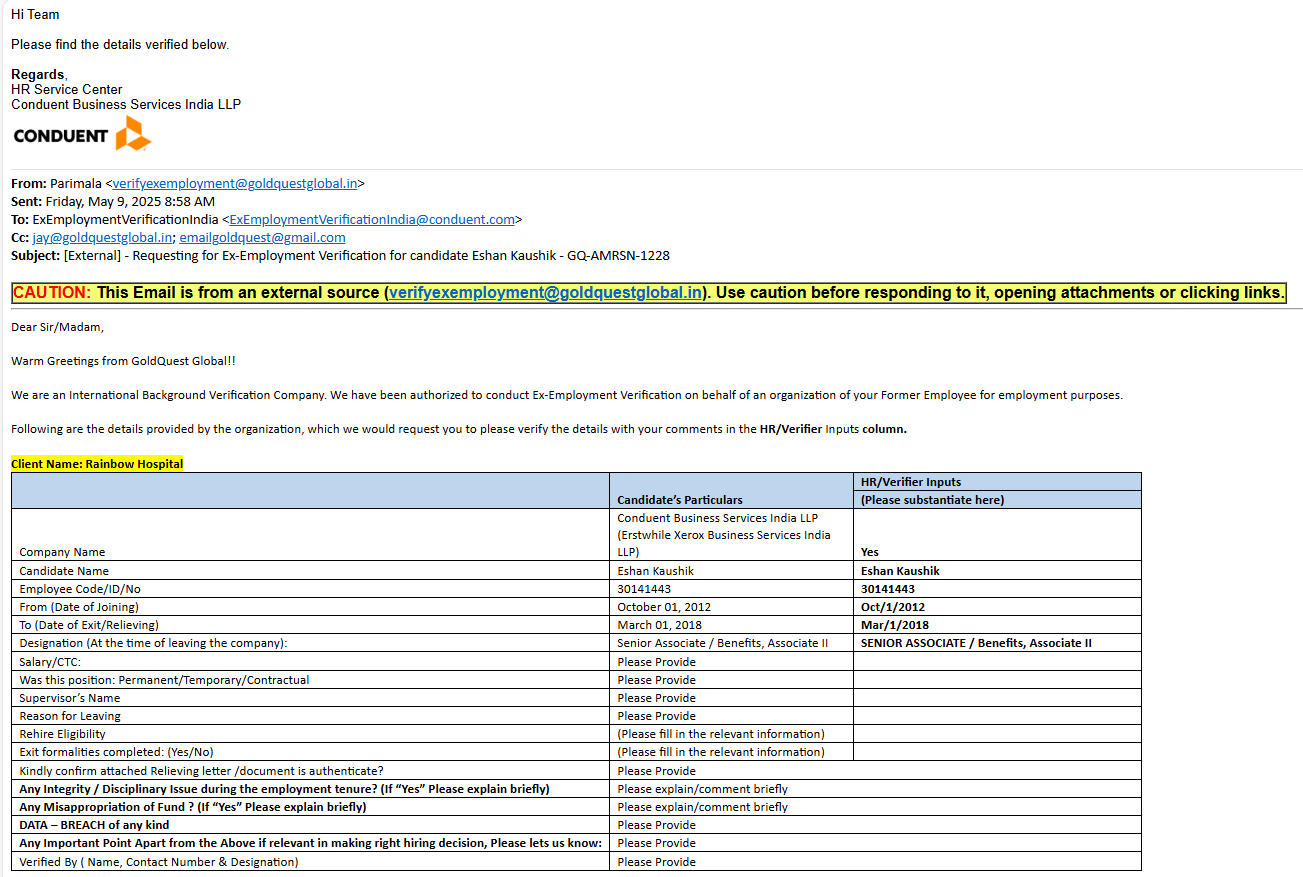Open the sender's verifyexemployment email link in From
The image size is (1303, 877).
(235, 183)
